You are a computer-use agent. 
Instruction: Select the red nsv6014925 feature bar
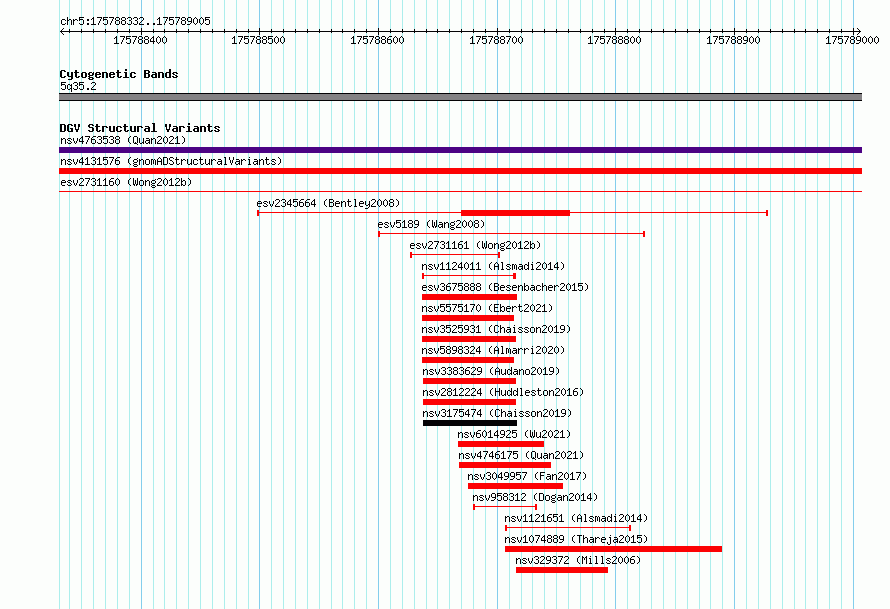(x=501, y=444)
